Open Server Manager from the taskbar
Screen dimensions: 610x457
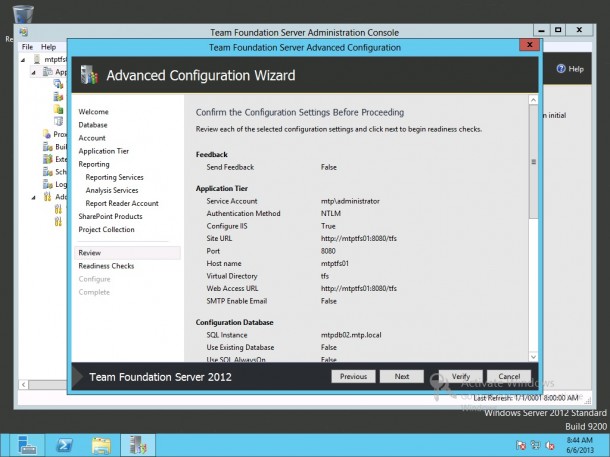click(27, 445)
